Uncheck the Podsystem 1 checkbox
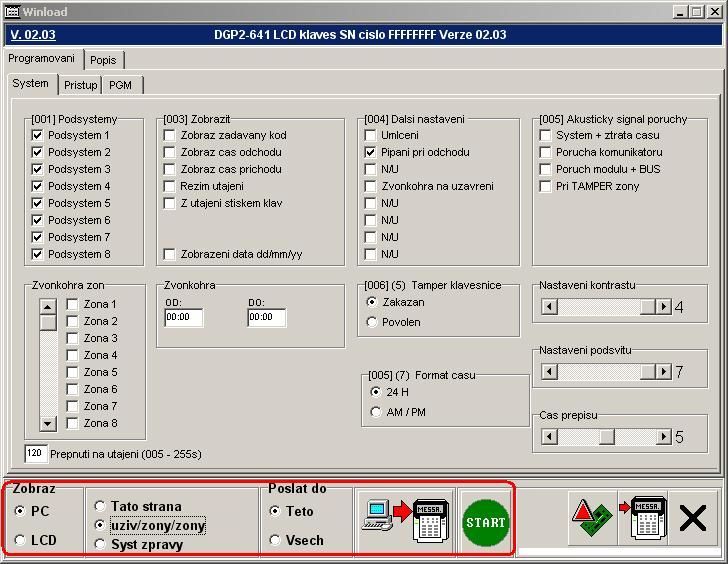Screen dimensions: 728x564 [x=38, y=135]
